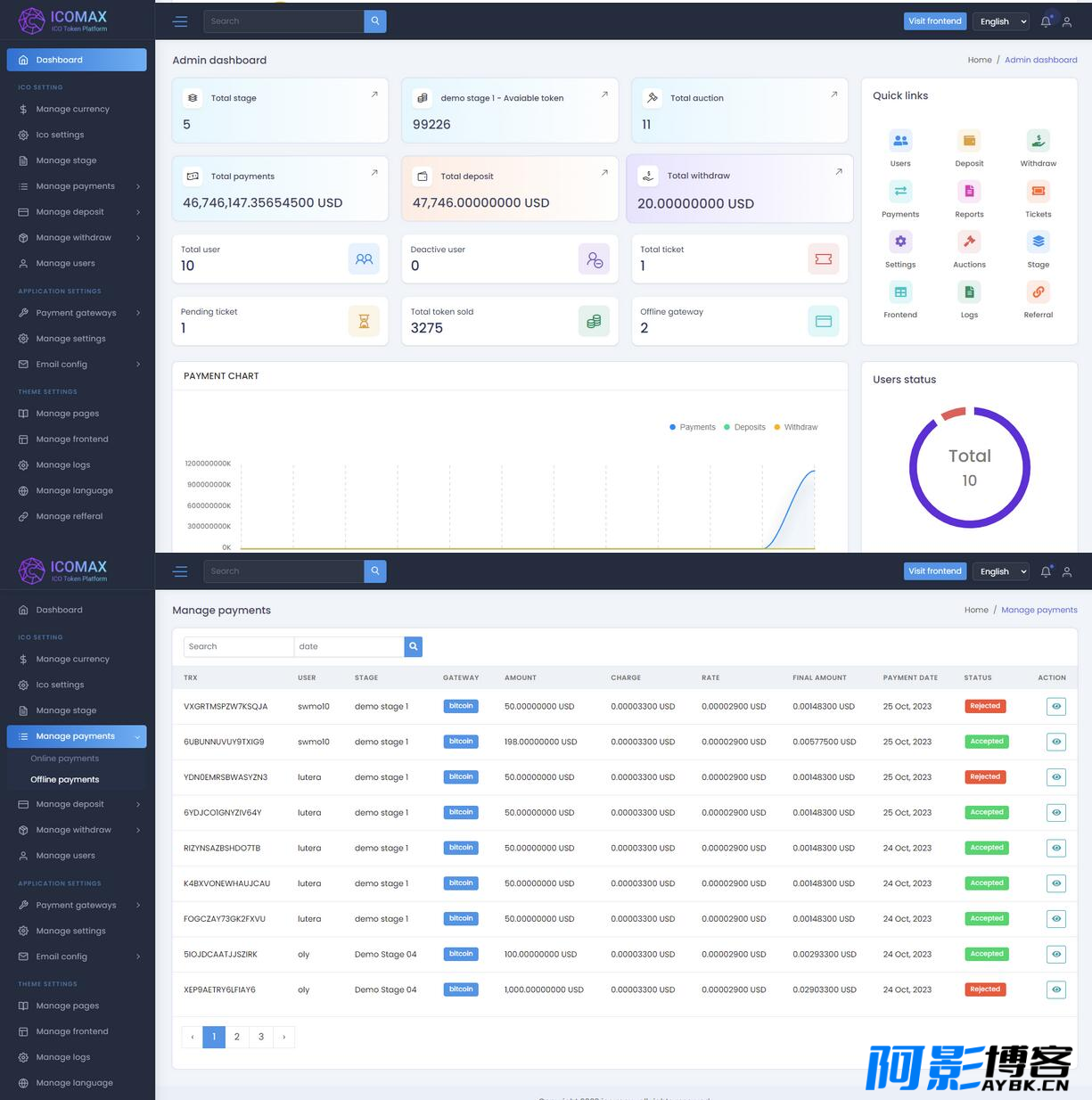The image size is (1092, 1100).
Task: Open the user profile icon in Manage payments header
Action: (x=1067, y=571)
